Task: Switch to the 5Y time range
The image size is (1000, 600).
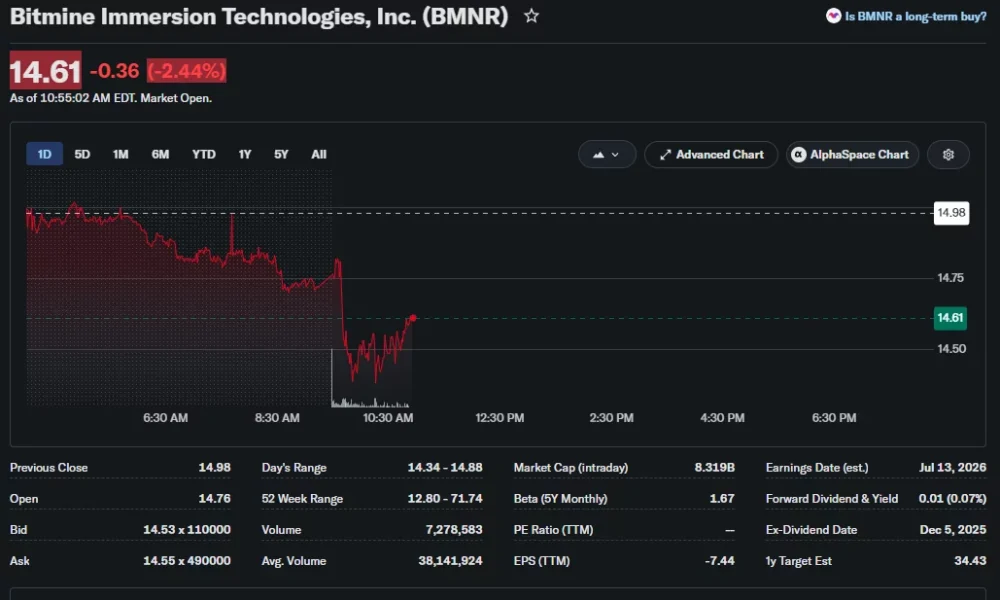Action: pos(281,154)
